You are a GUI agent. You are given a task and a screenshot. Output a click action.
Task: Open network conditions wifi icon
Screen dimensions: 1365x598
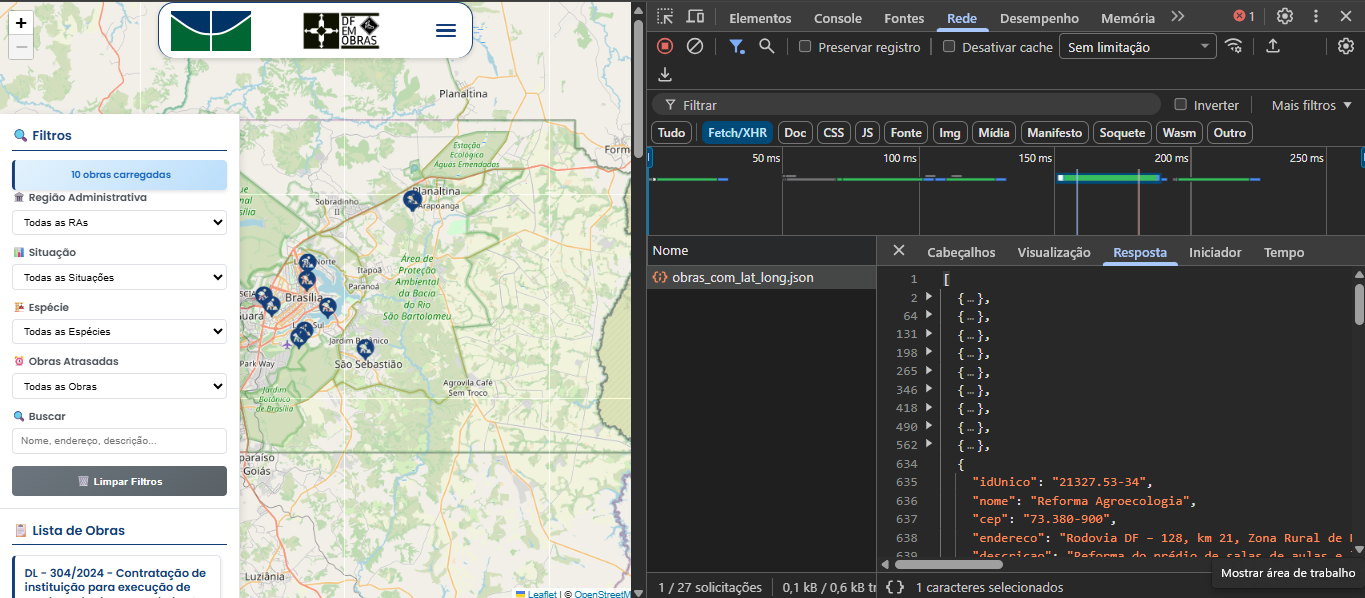click(x=1234, y=46)
